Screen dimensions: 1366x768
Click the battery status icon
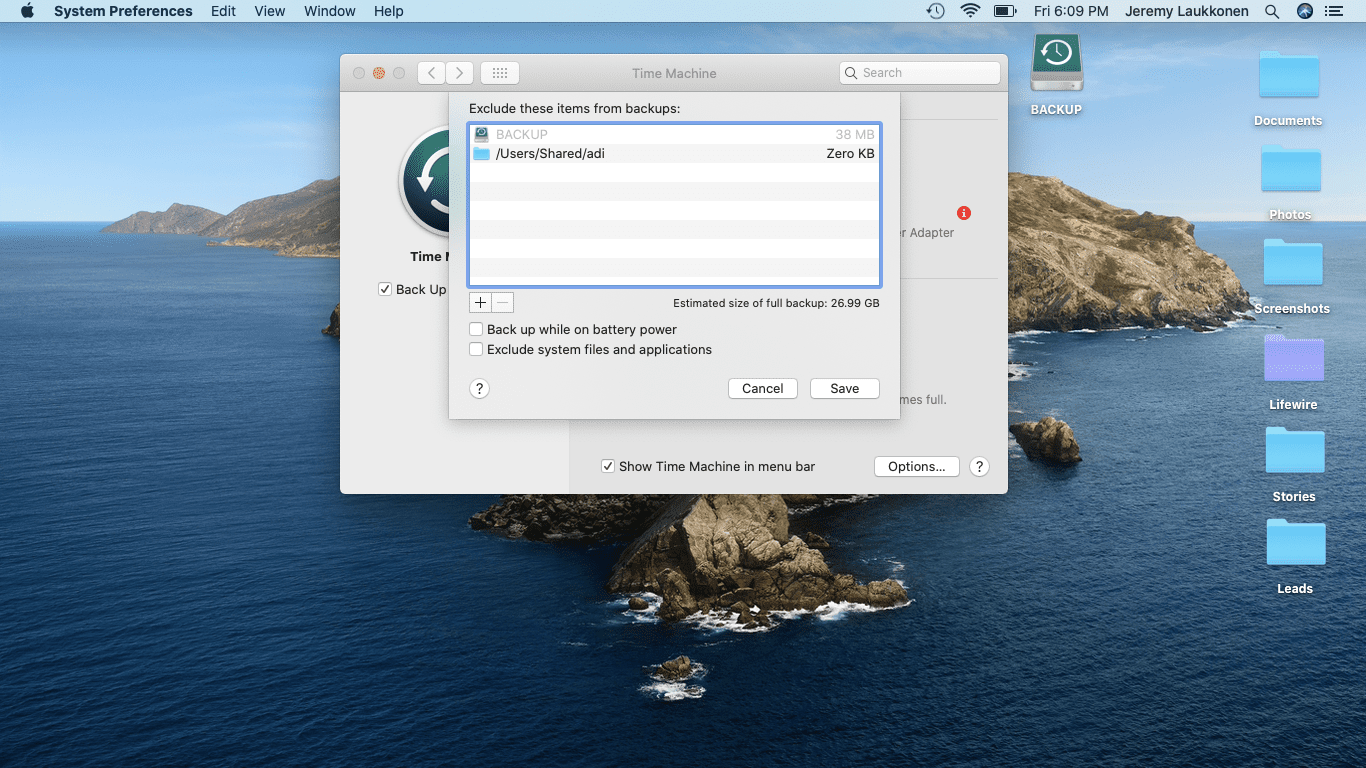tap(1005, 11)
